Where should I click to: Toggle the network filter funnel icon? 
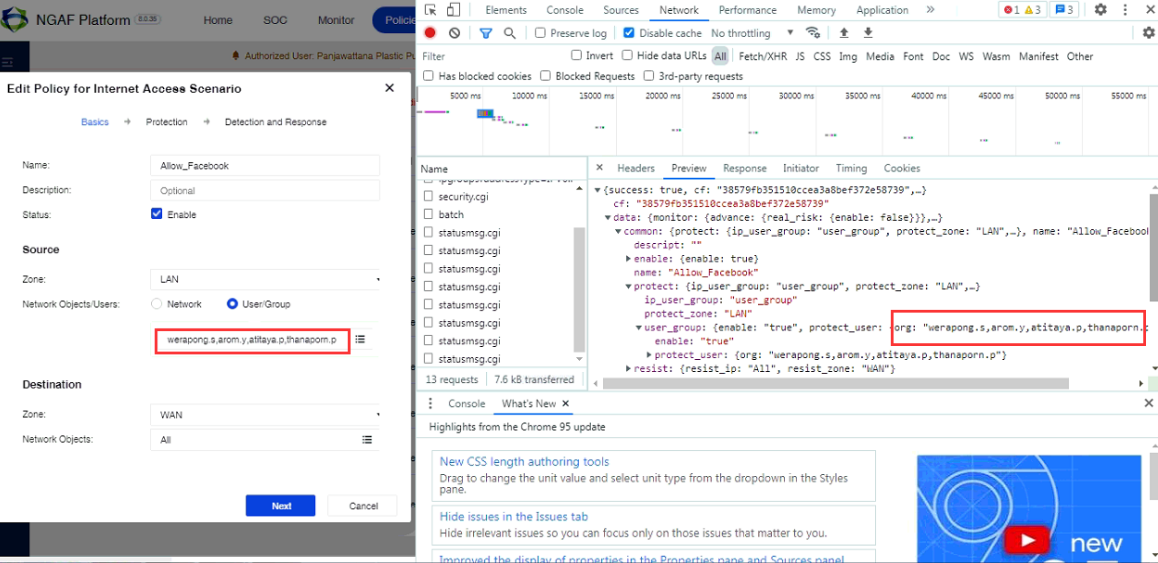point(486,33)
